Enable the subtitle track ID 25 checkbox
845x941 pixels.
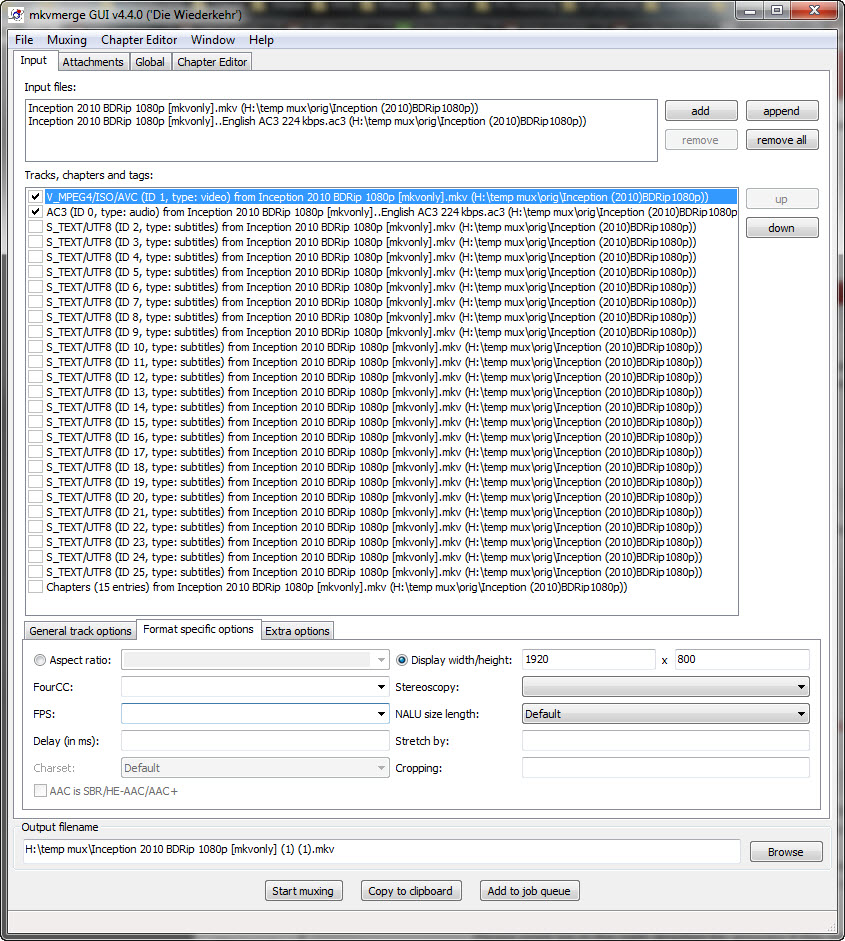point(35,572)
